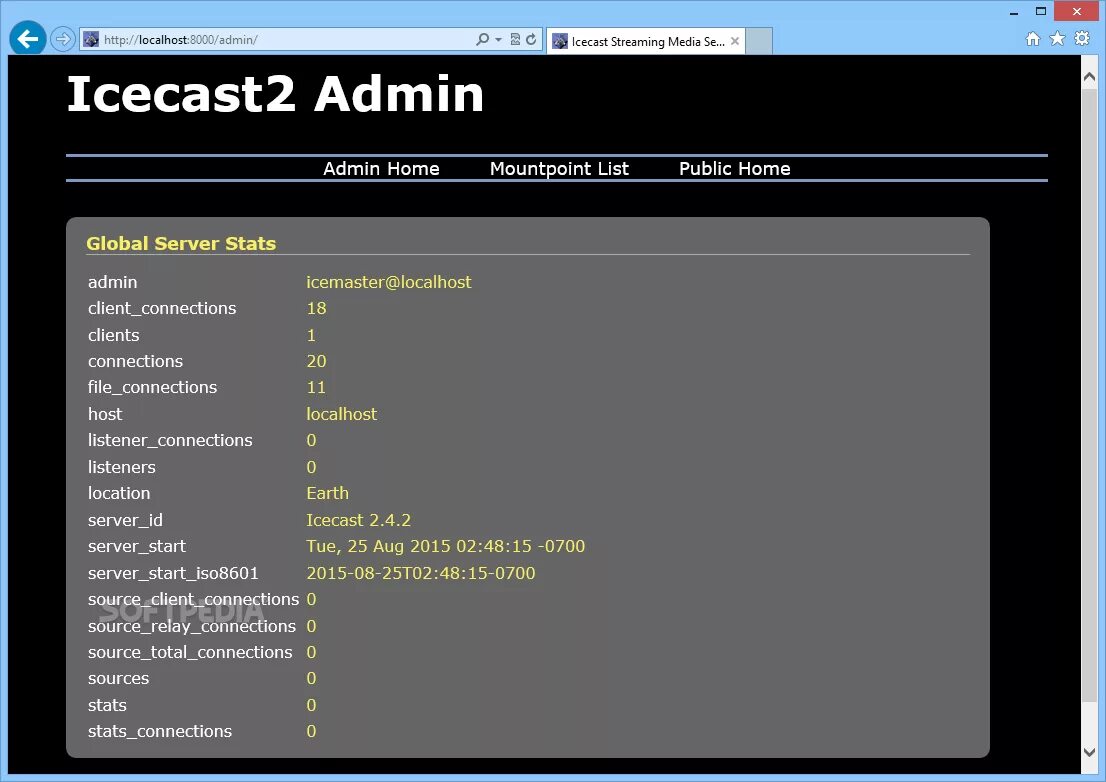Open a new blank tab

(x=759, y=42)
